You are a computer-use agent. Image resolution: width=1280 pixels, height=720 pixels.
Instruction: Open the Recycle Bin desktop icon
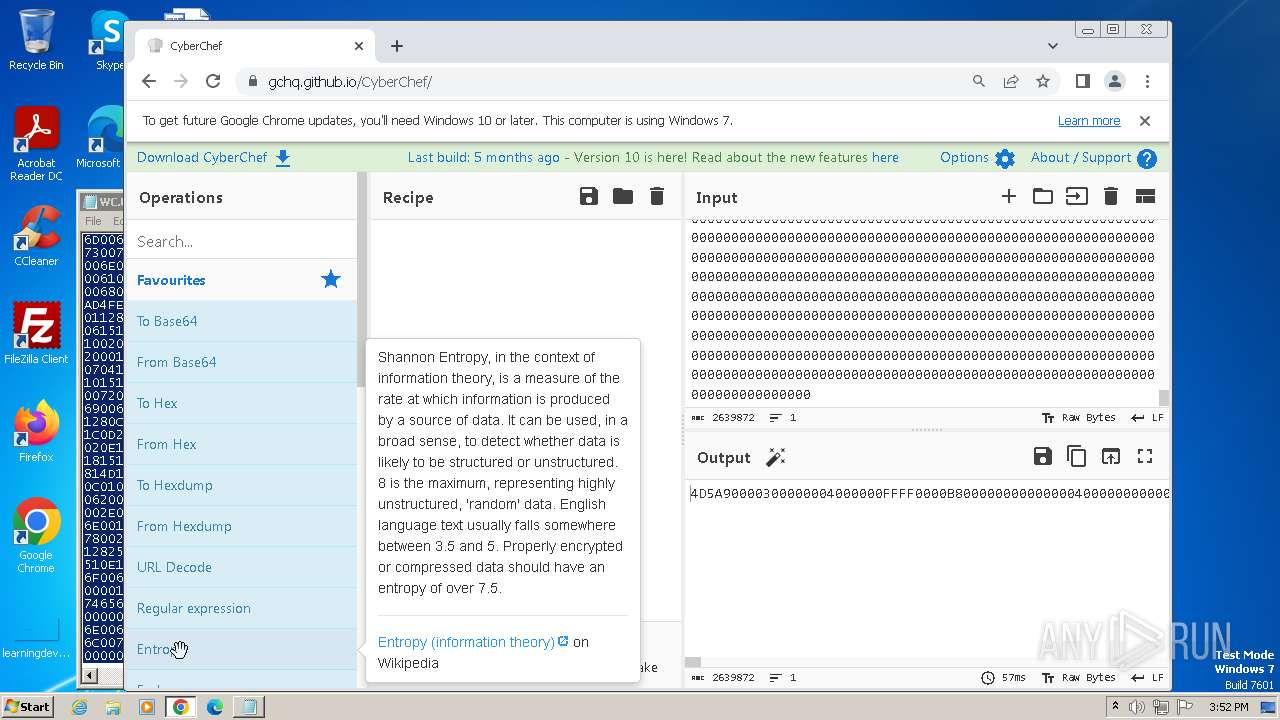[x=36, y=40]
